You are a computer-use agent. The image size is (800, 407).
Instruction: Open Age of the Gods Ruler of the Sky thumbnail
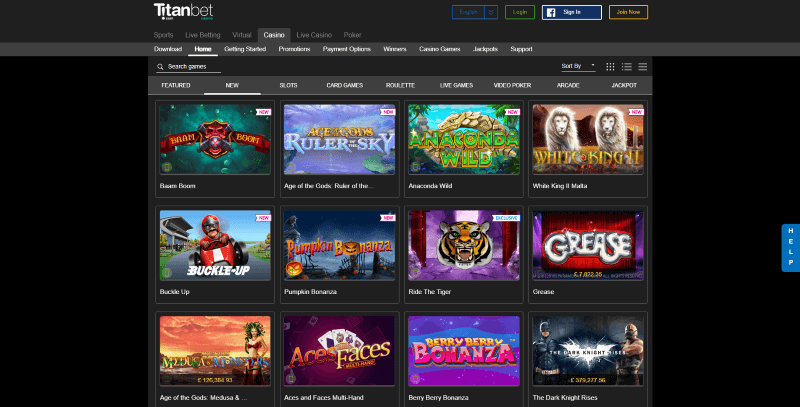pyautogui.click(x=339, y=139)
